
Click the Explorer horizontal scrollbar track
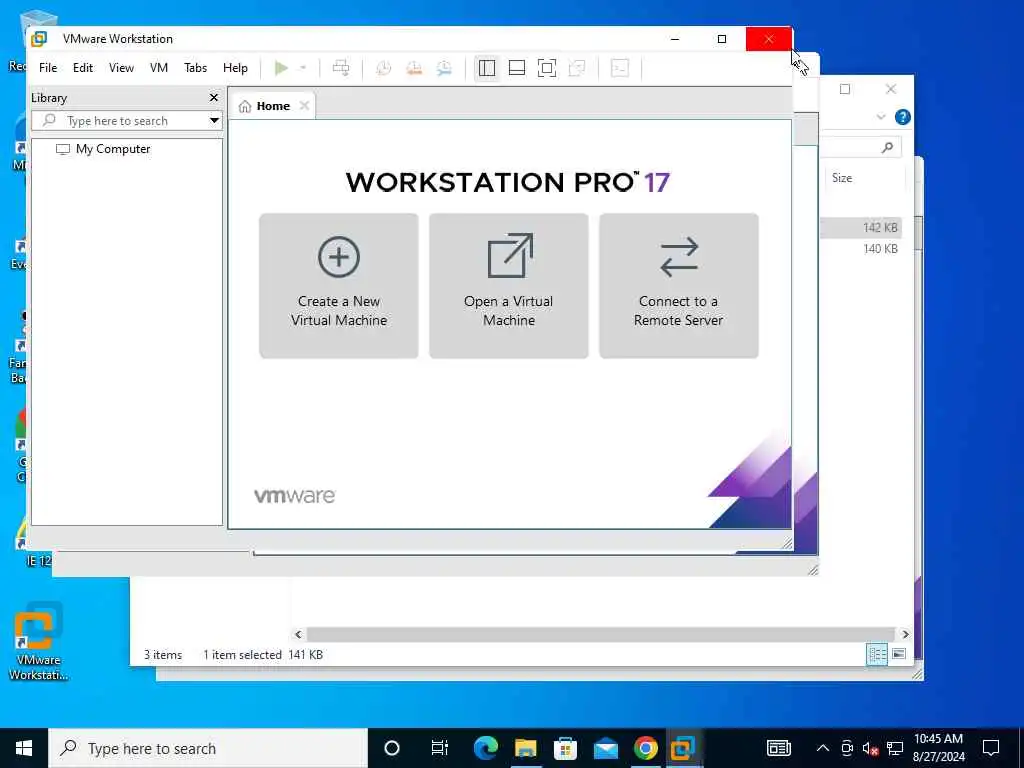(600, 634)
